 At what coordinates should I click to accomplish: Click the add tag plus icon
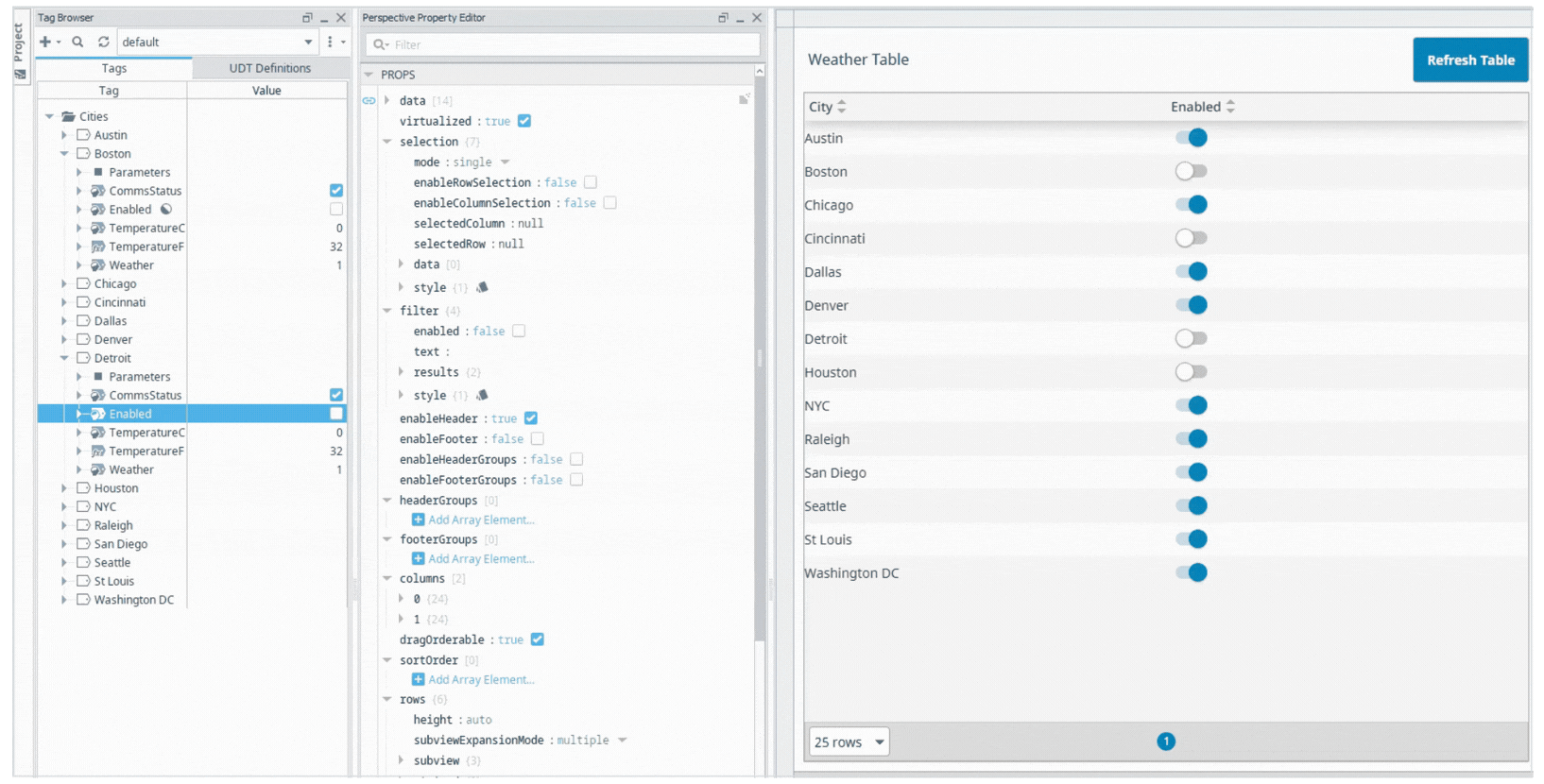tap(44, 42)
